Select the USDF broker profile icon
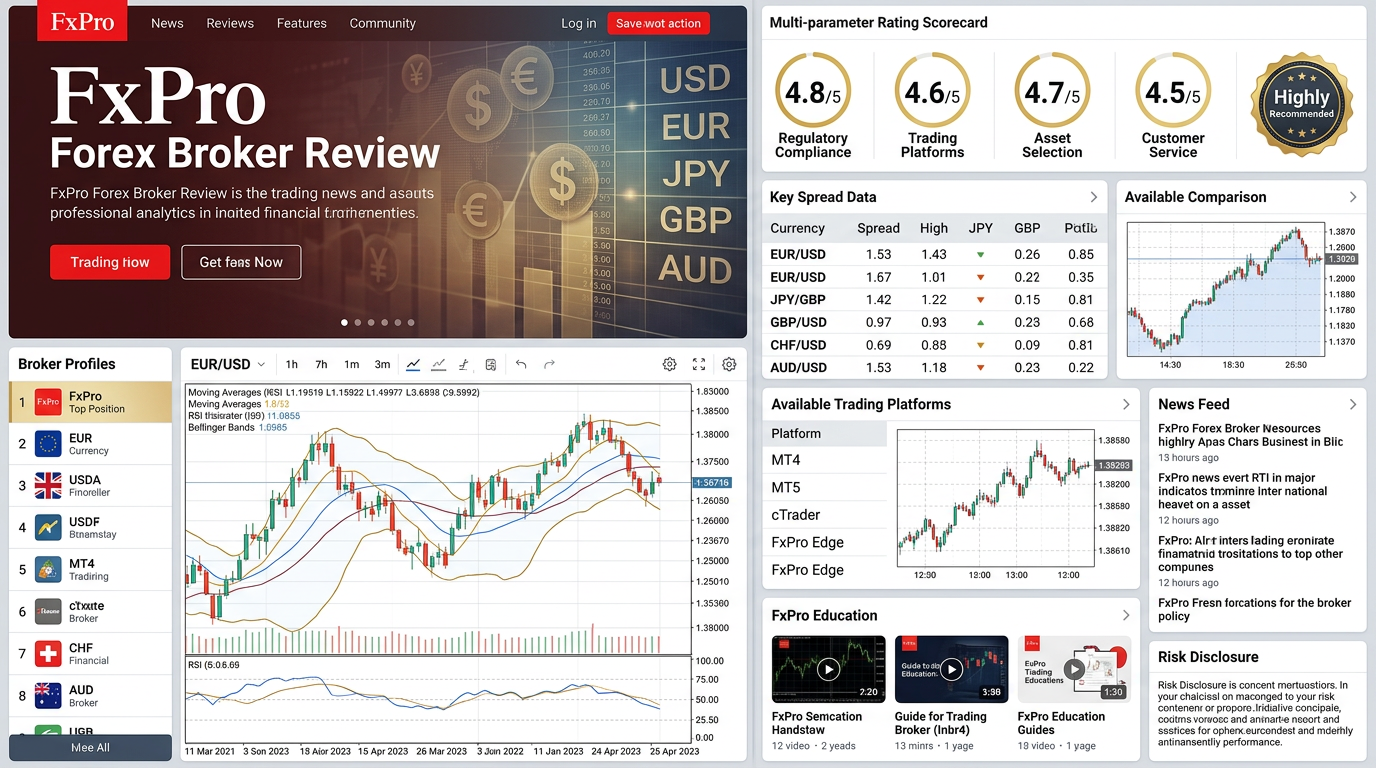 coord(48,528)
